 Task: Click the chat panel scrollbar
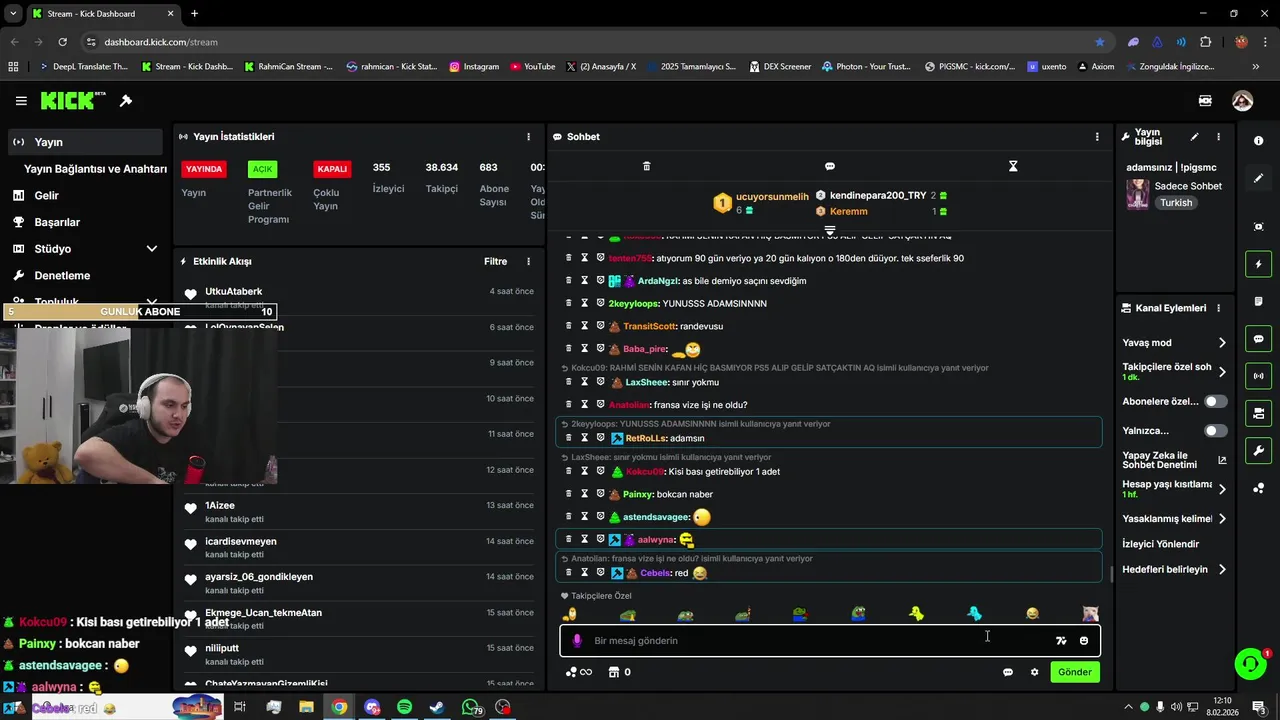[x=1112, y=574]
